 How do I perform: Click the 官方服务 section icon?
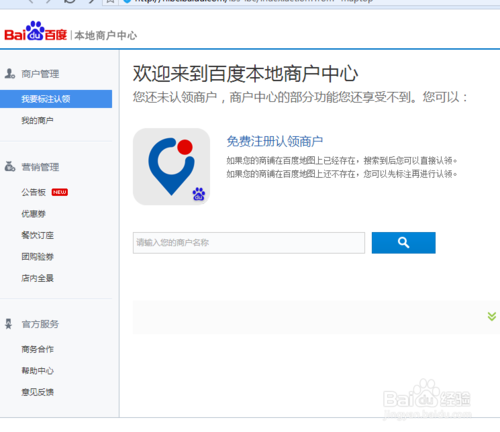click(9, 324)
